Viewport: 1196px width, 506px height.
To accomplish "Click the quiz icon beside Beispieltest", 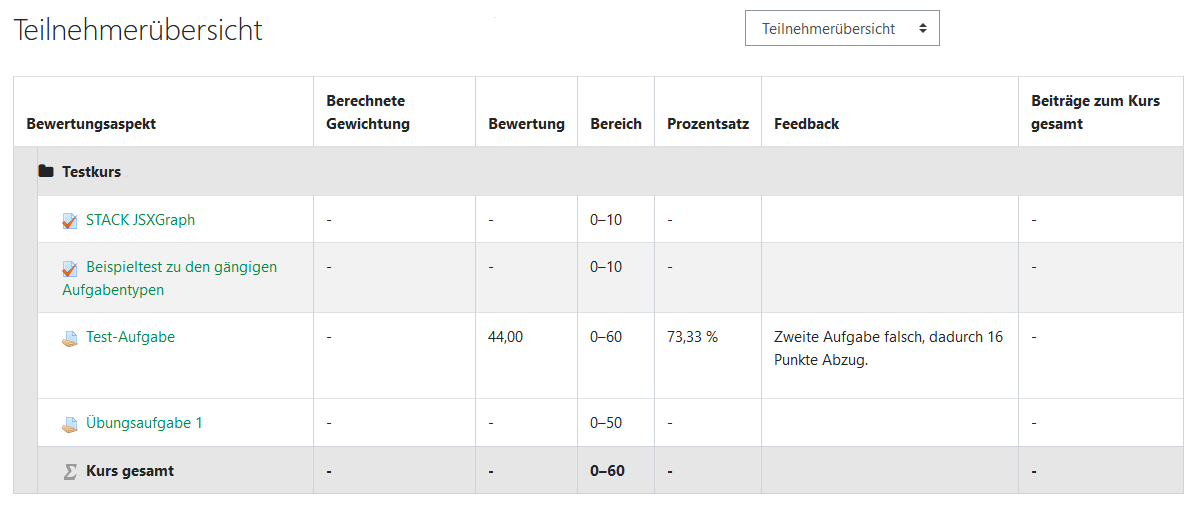I will [69, 268].
